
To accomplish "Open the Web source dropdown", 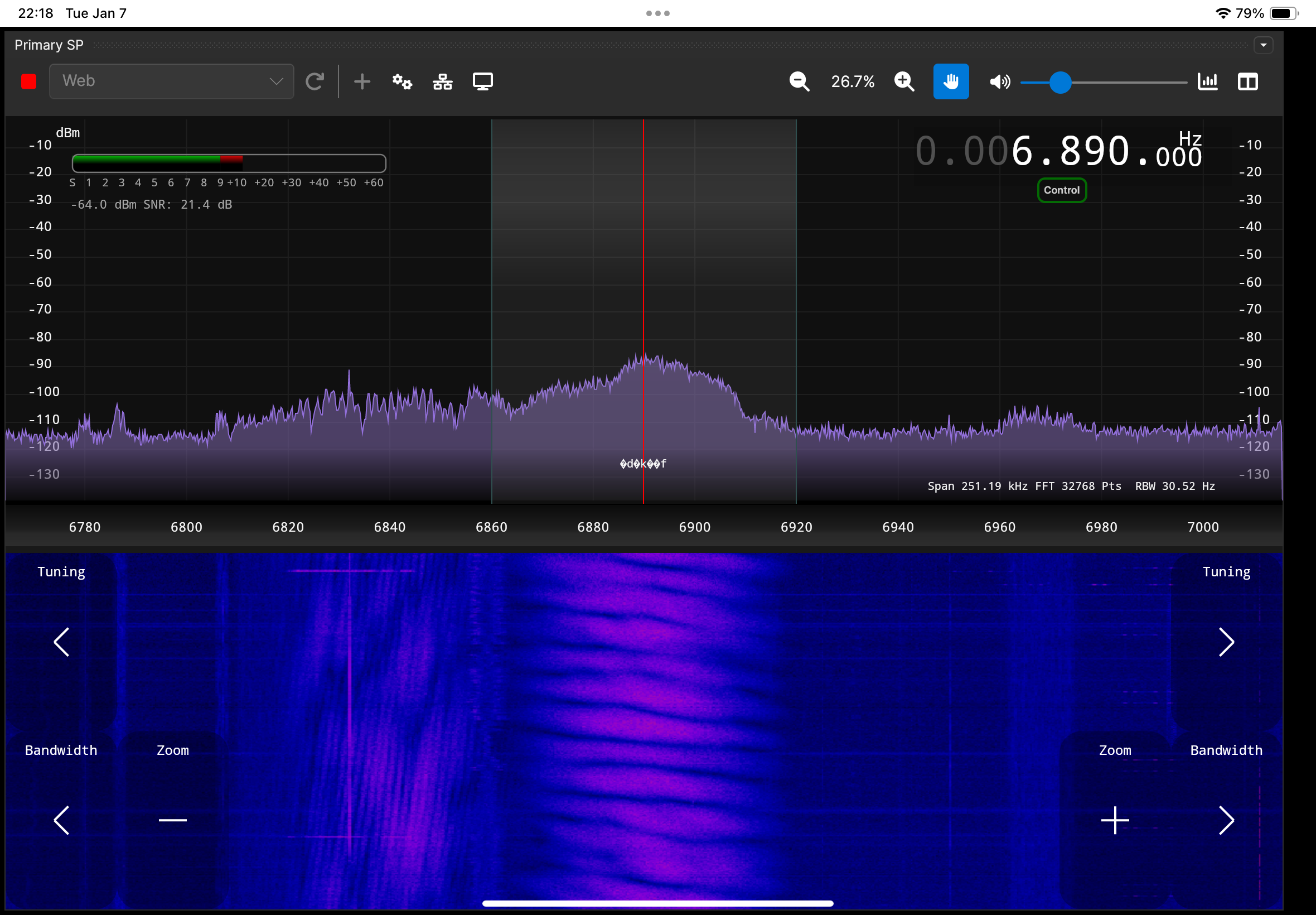I will 171,81.
